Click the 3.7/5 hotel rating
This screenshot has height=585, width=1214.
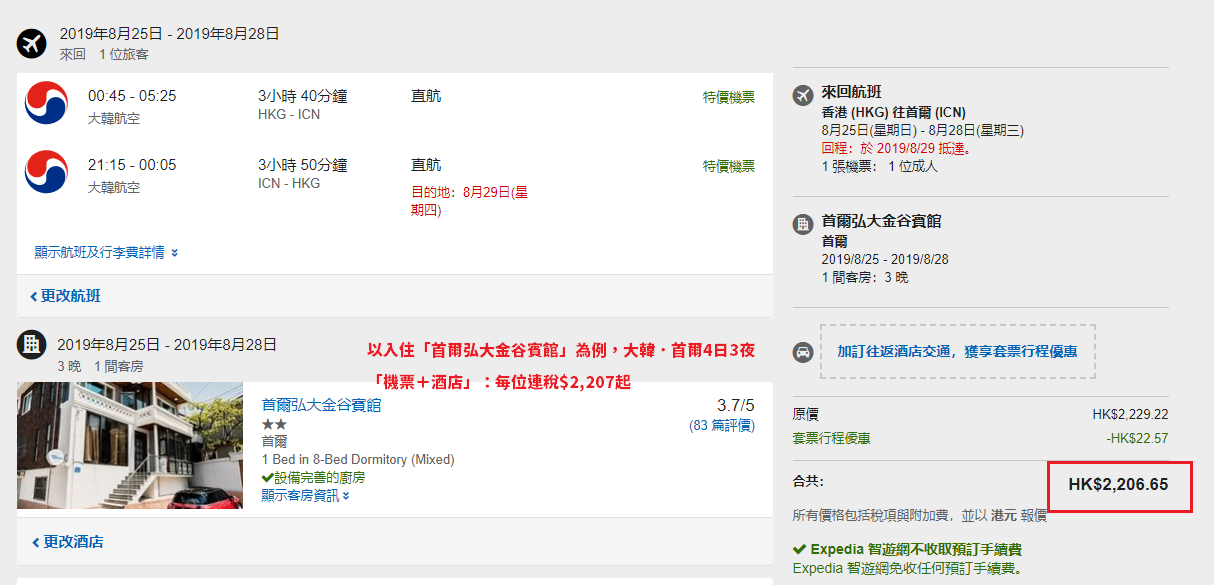coord(736,405)
